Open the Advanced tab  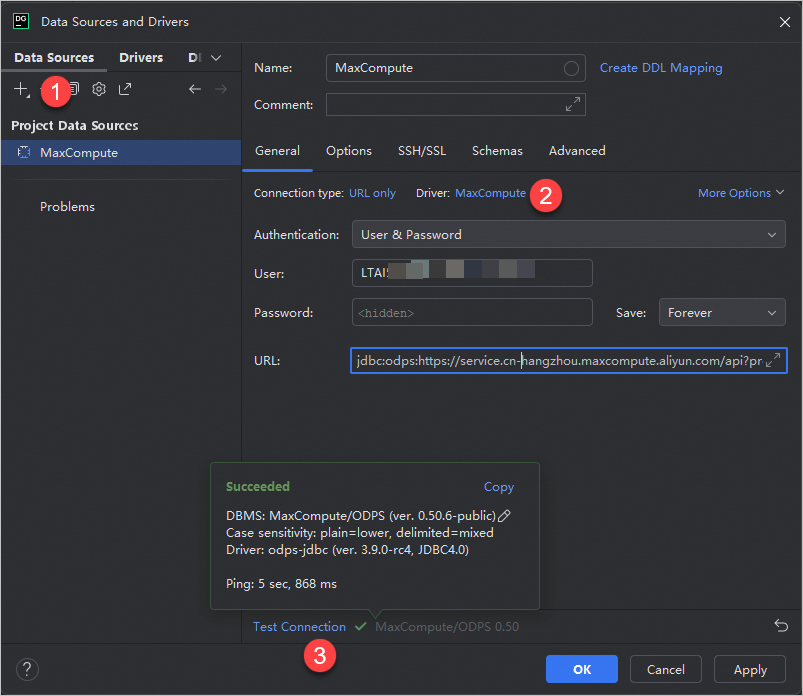[x=577, y=151]
